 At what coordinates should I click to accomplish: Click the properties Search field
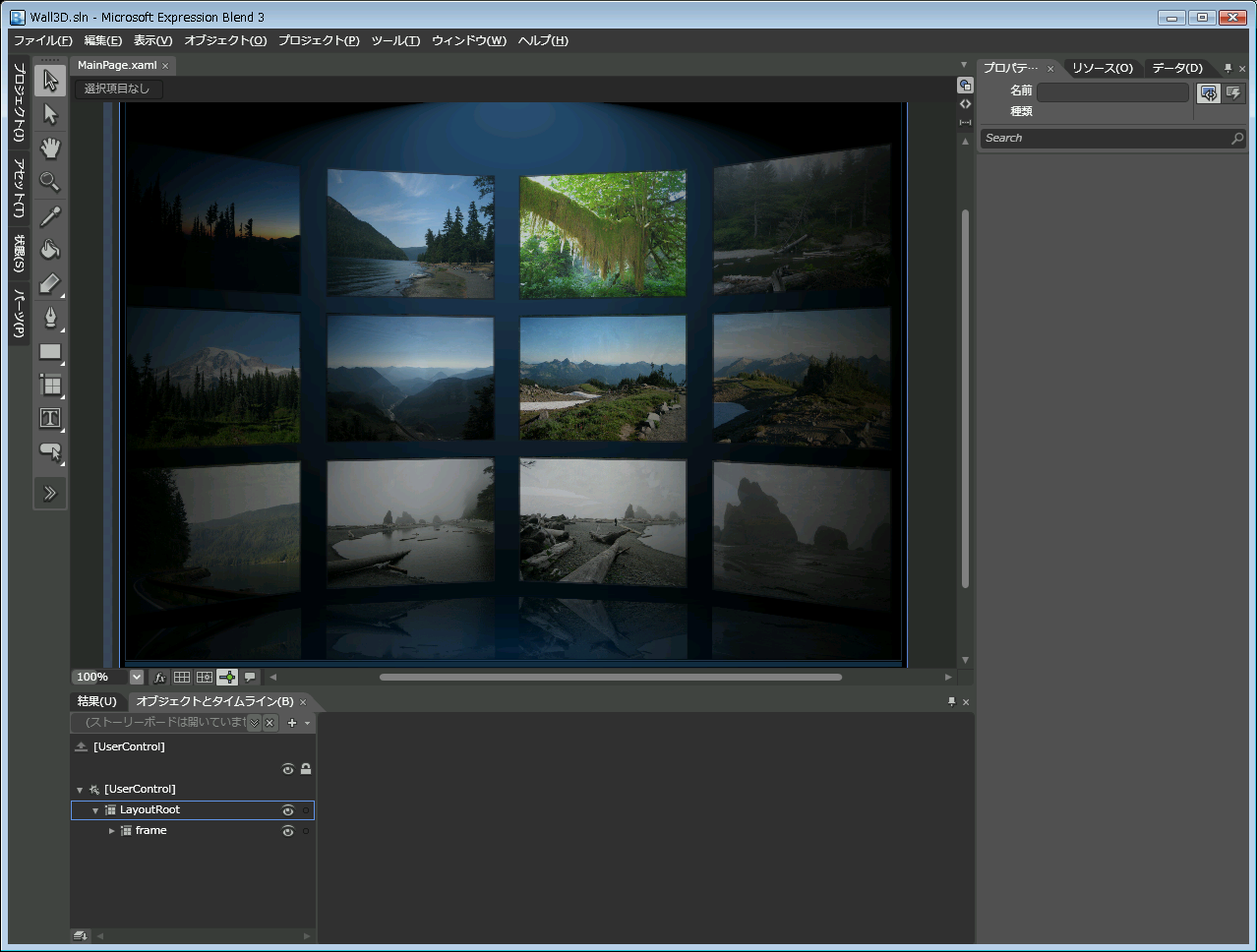point(1105,139)
